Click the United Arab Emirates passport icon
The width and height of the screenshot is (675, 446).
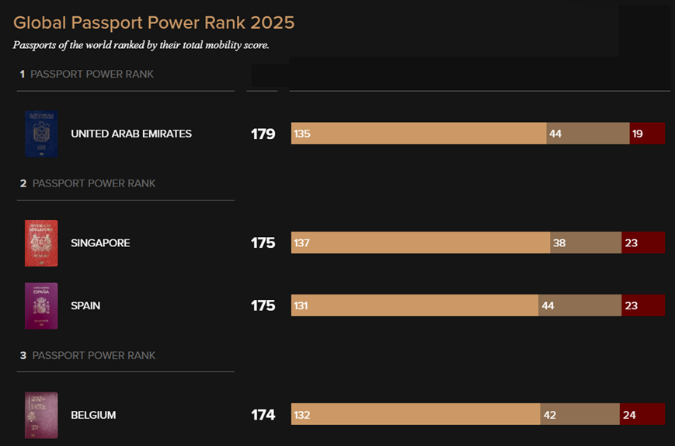[41, 134]
